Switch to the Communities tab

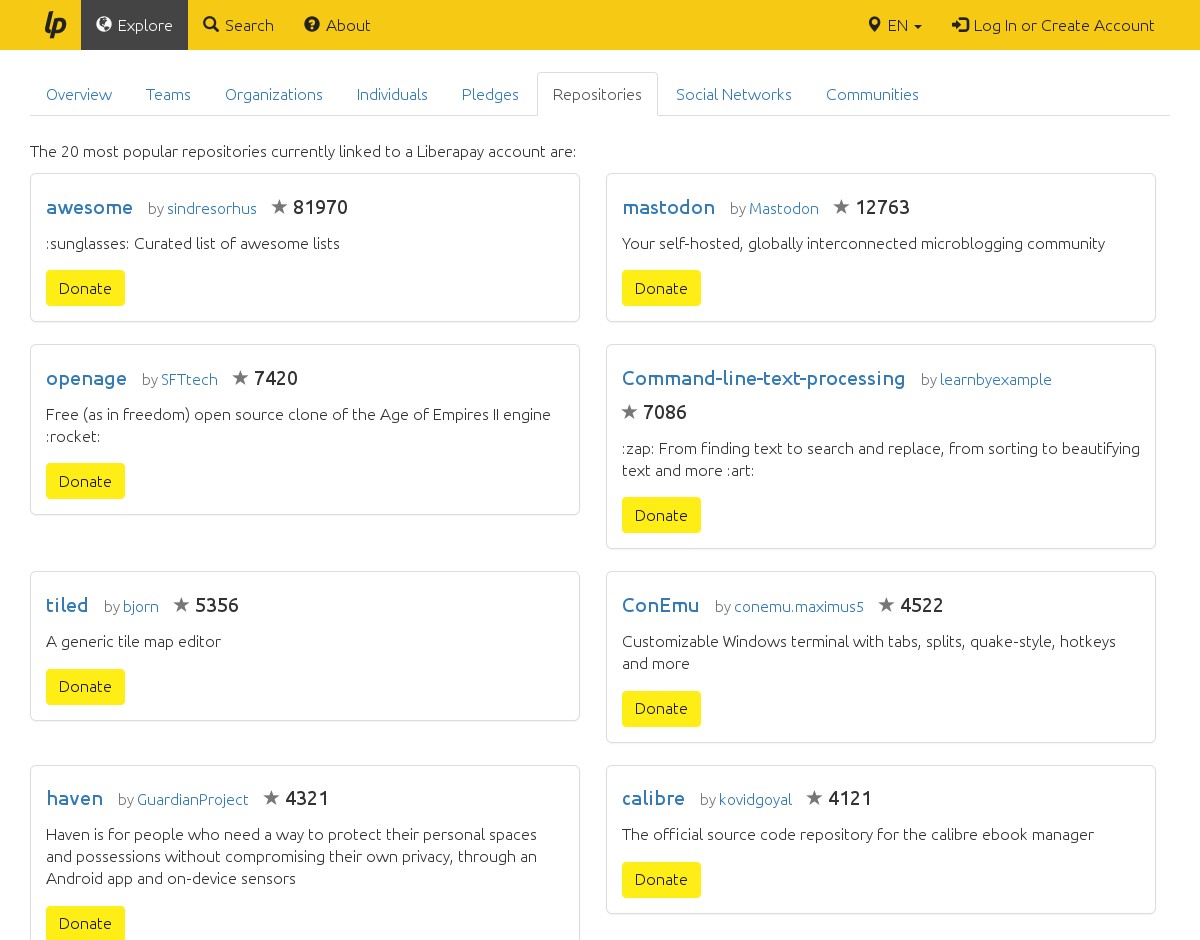tap(872, 94)
